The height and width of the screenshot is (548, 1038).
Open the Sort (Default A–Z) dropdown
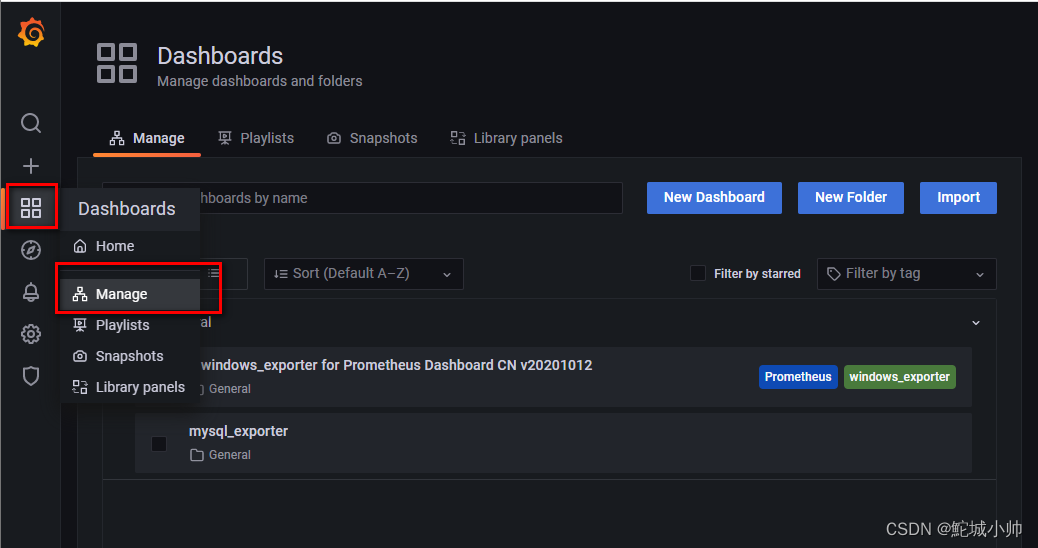363,274
